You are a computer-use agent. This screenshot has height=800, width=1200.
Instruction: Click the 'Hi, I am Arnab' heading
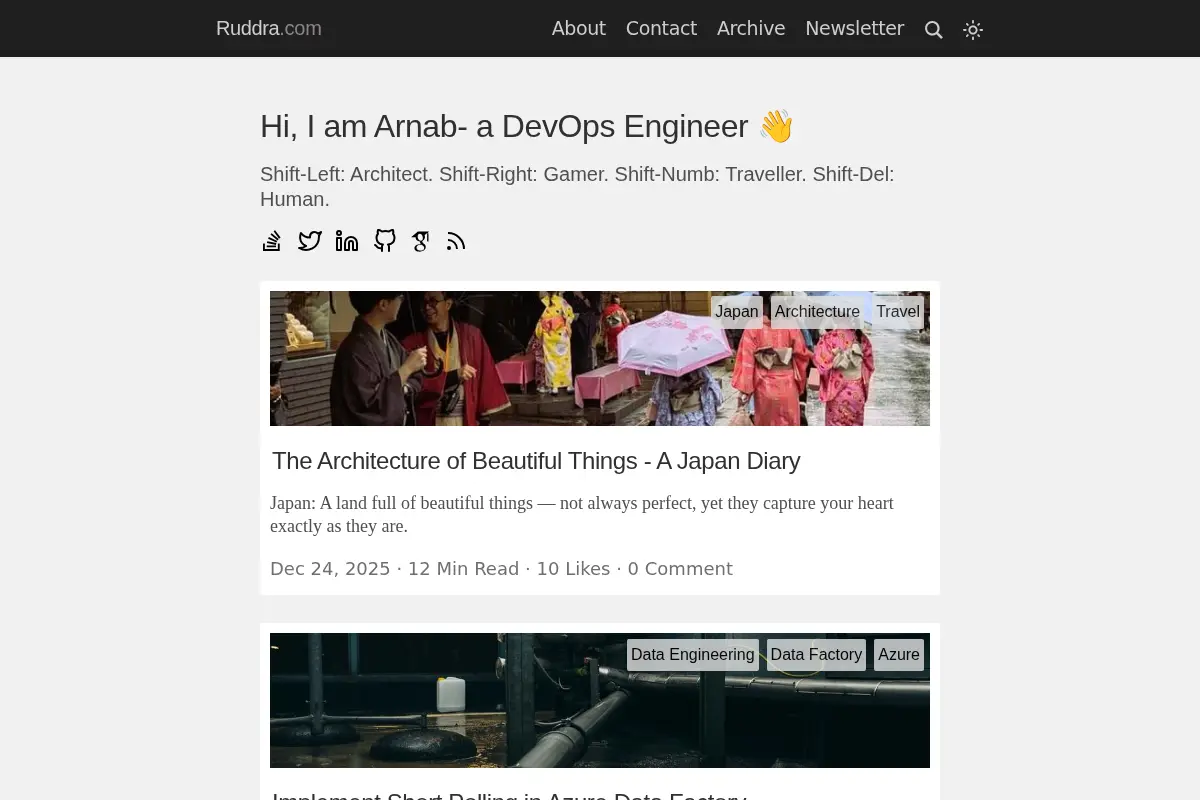coord(527,126)
